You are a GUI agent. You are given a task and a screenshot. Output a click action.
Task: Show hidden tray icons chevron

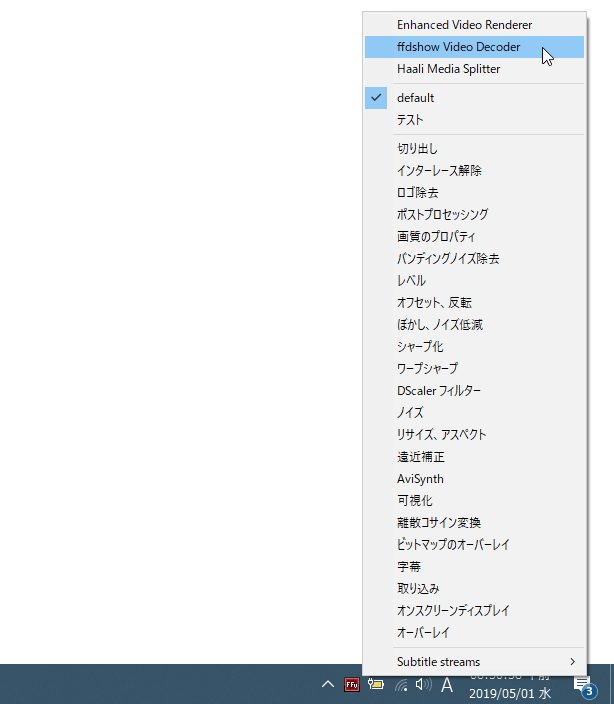[x=328, y=685]
